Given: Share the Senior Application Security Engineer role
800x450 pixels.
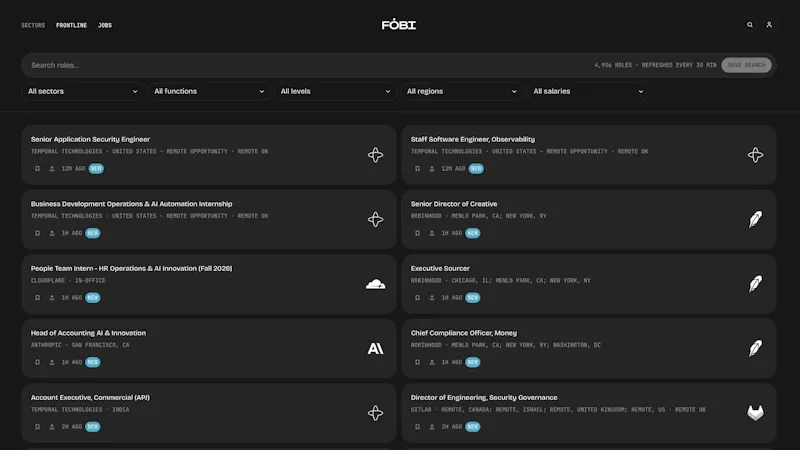Looking at the screenshot, I should (52, 168).
